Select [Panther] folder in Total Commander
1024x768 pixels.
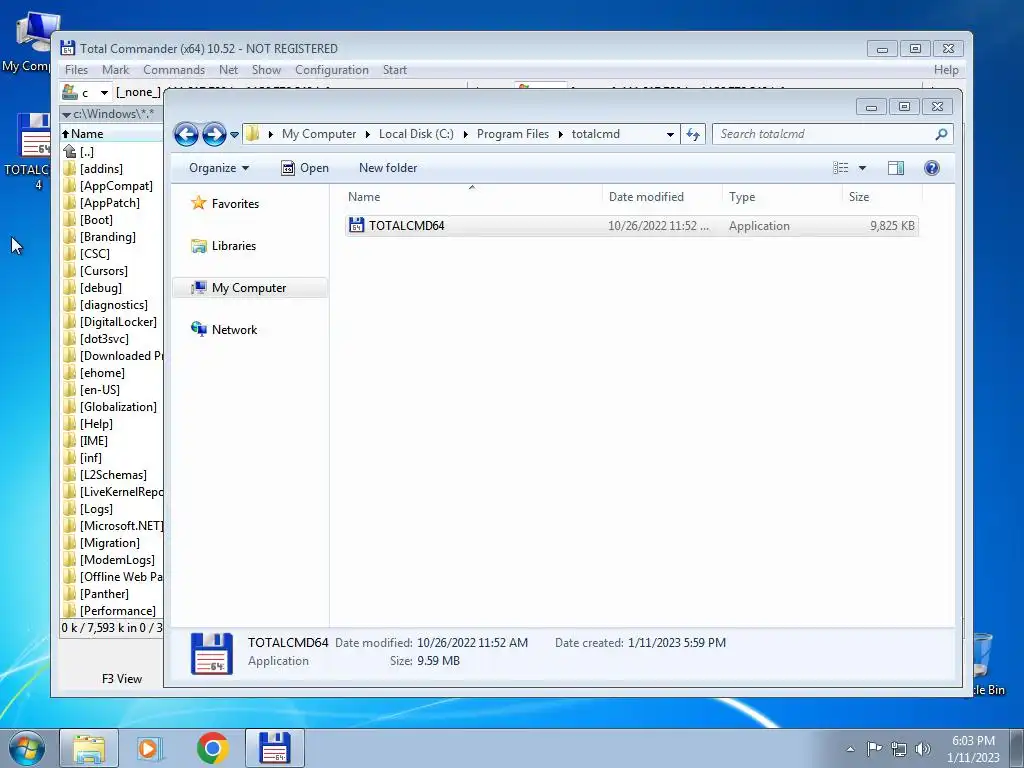pos(104,594)
